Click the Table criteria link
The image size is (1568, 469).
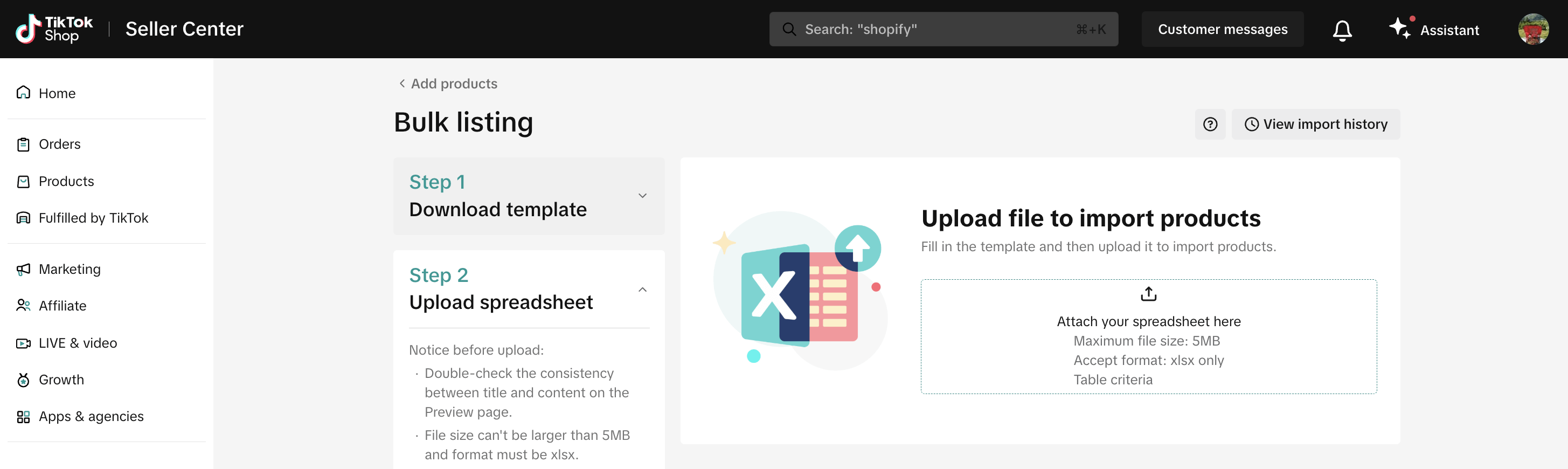(x=1113, y=380)
